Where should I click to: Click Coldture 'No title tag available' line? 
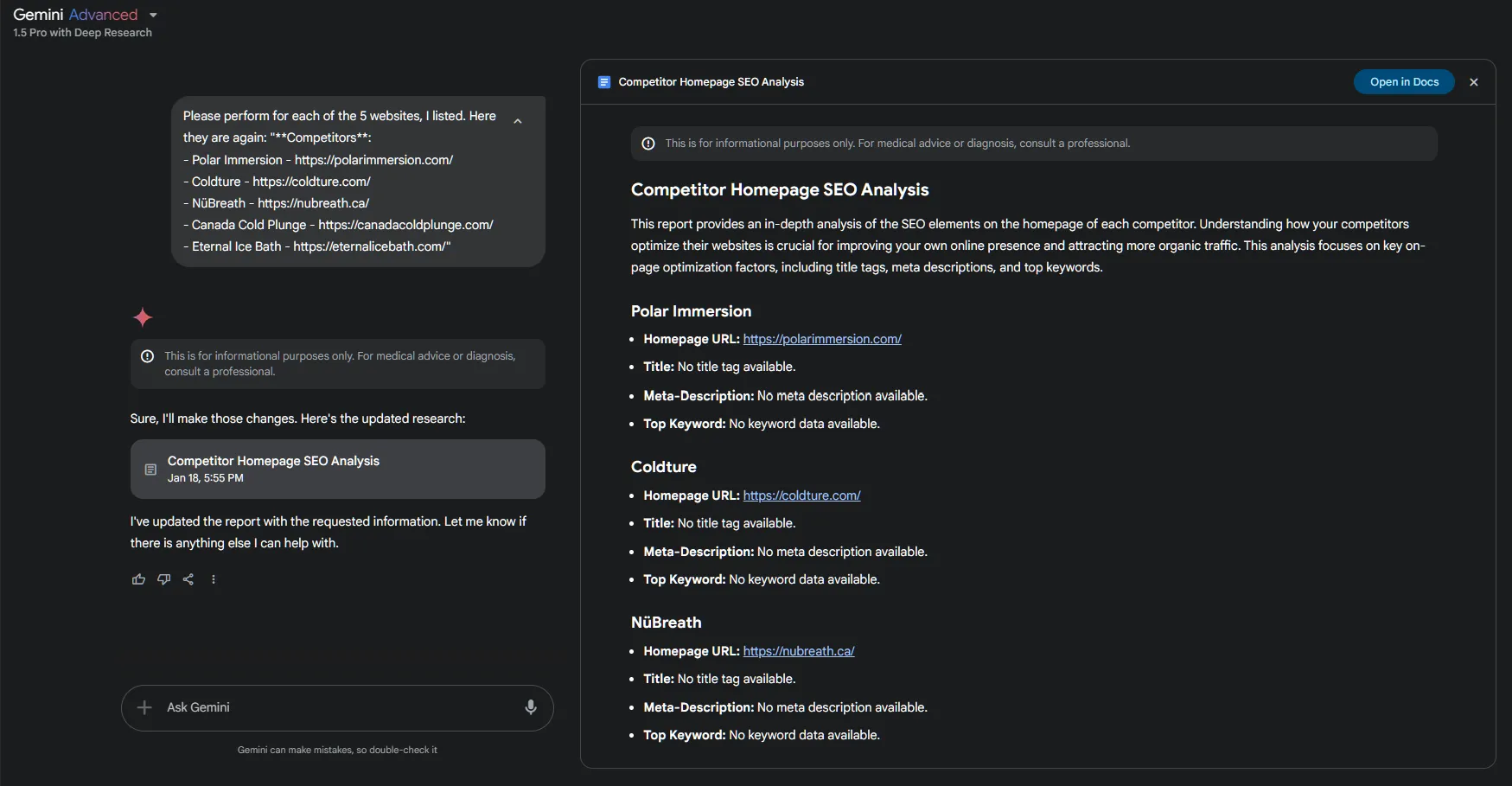point(719,523)
